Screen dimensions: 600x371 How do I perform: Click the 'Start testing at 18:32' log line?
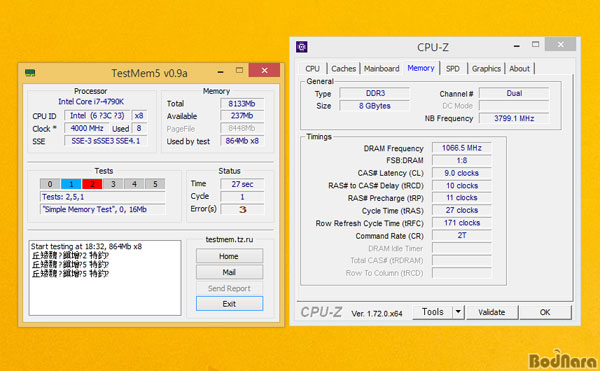(x=86, y=246)
